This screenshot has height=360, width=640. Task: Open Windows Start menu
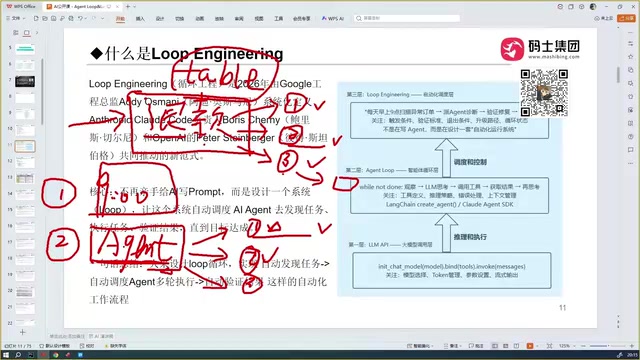[6, 355]
